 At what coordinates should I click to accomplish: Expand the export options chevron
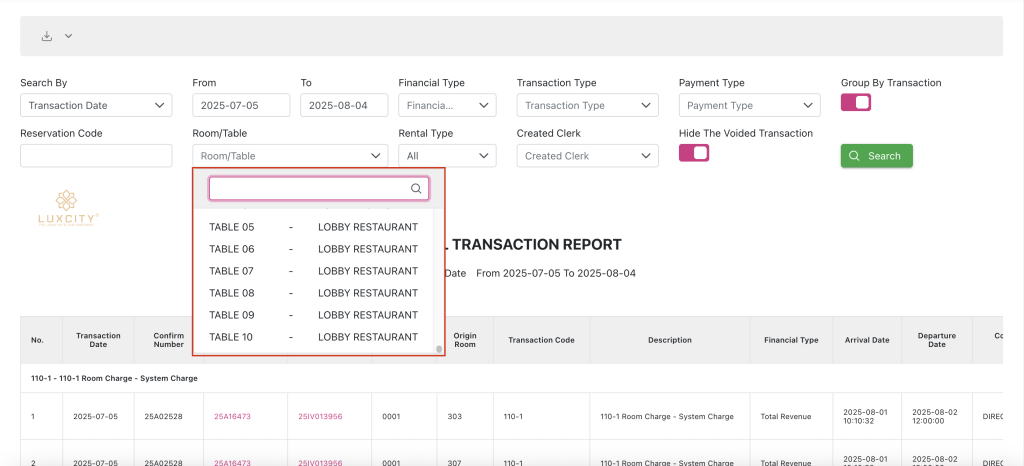coord(69,36)
